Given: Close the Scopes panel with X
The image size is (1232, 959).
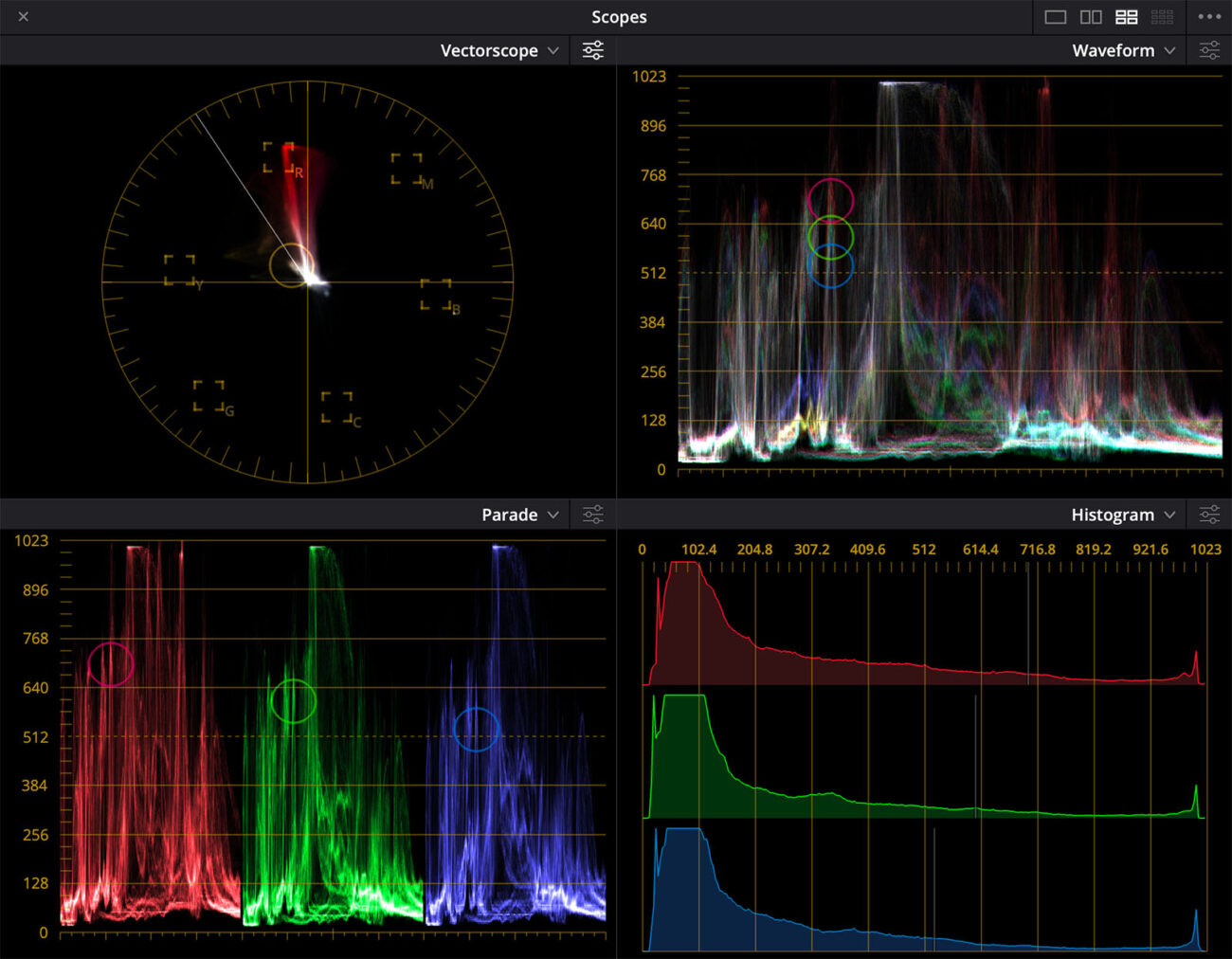Looking at the screenshot, I should [24, 17].
